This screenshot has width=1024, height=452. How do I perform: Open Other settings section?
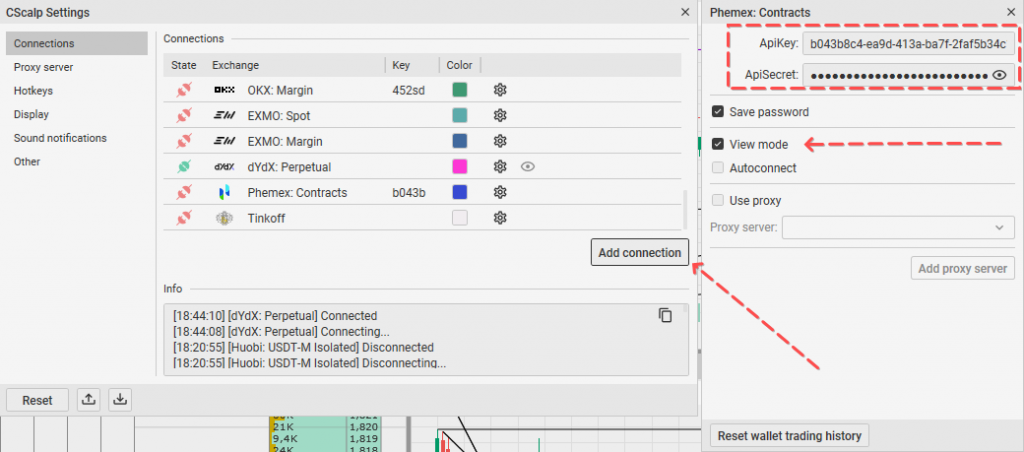tap(27, 161)
